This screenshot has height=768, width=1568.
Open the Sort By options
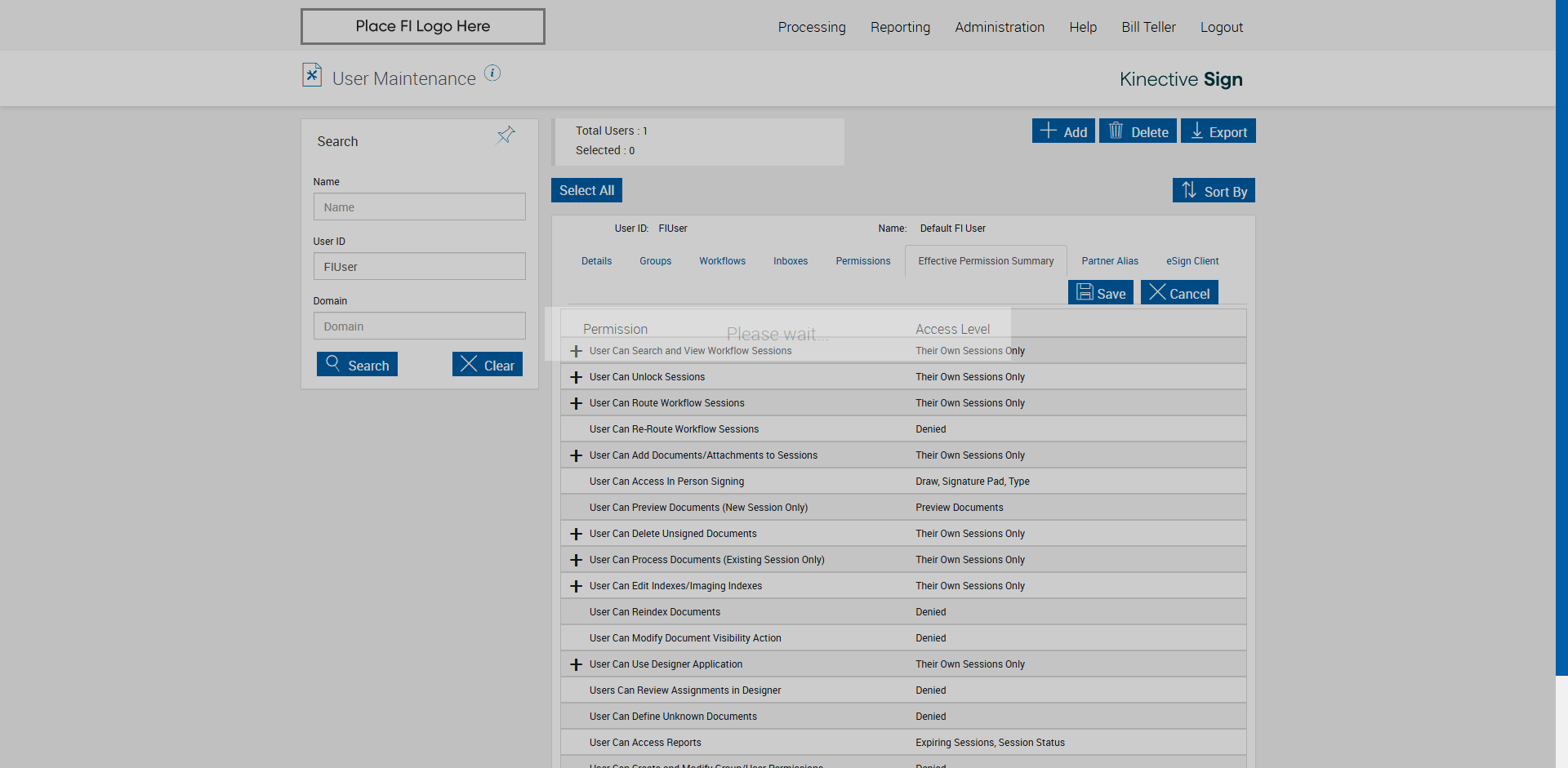click(x=1214, y=190)
